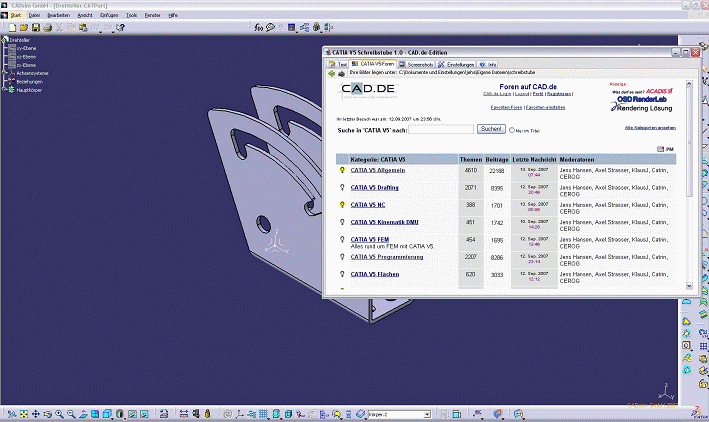The height and width of the screenshot is (422, 709).
Task: Open the CATIA V5 Flächen forum link
Action: [x=375, y=275]
